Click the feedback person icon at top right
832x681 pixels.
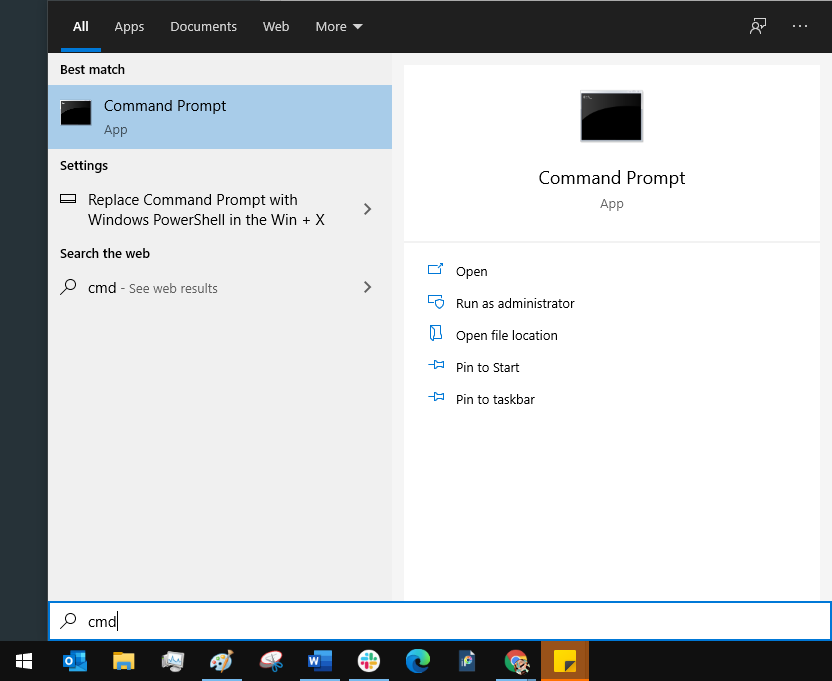click(x=757, y=26)
